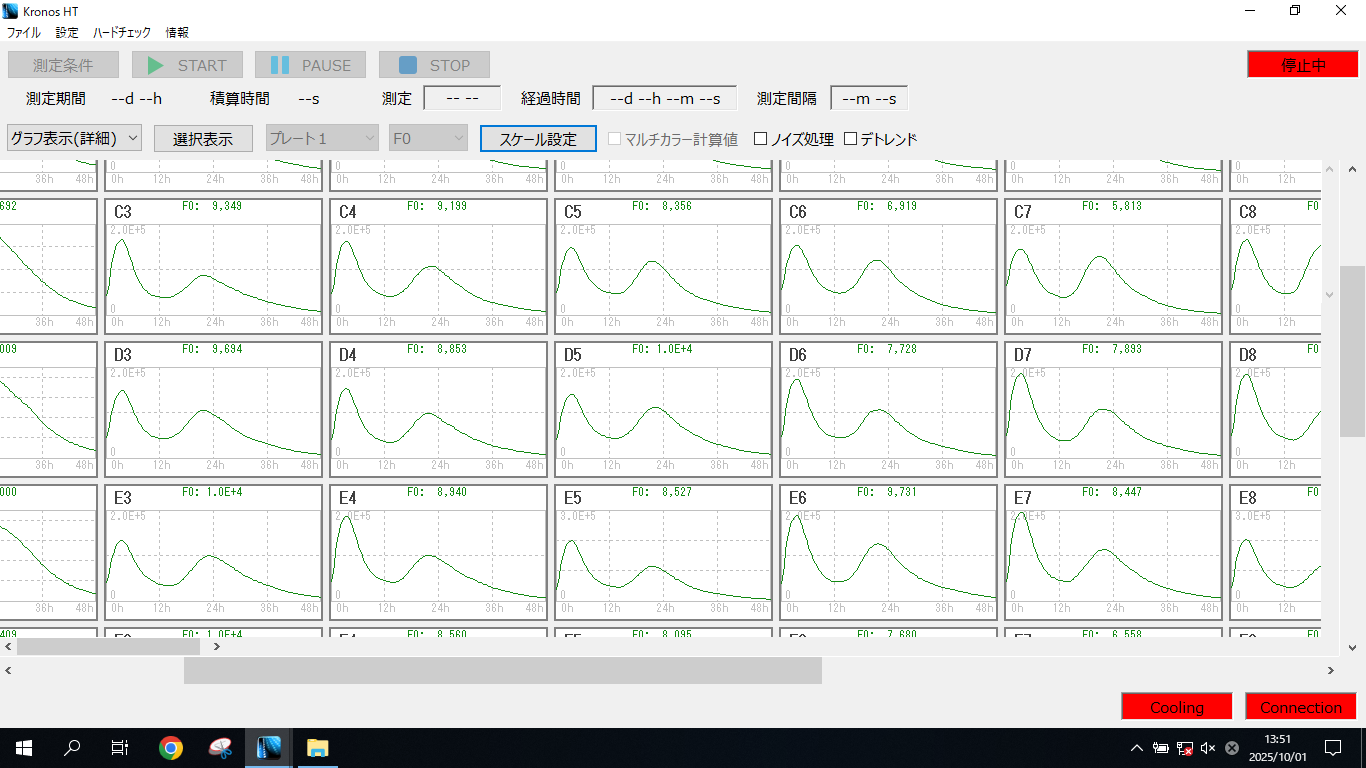The image size is (1366, 768).
Task: Open the ハードチェック menu
Action: (122, 32)
